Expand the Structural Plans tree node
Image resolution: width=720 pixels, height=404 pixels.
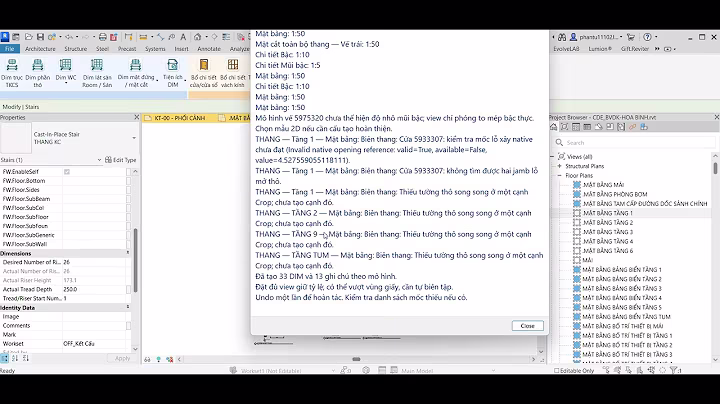pyautogui.click(x=560, y=166)
